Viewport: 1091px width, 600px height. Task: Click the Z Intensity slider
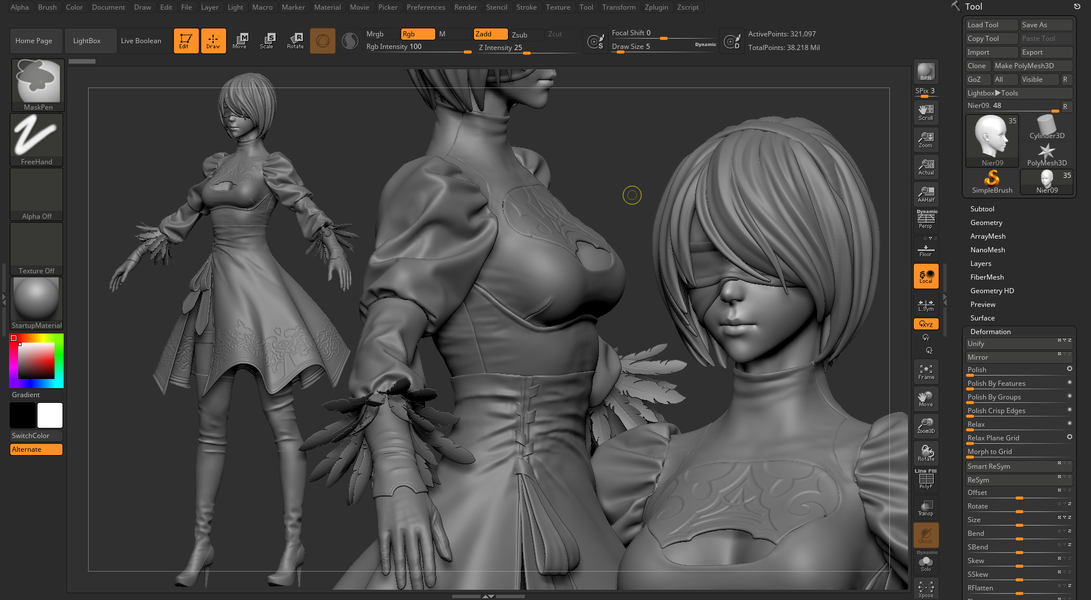pyautogui.click(x=527, y=47)
